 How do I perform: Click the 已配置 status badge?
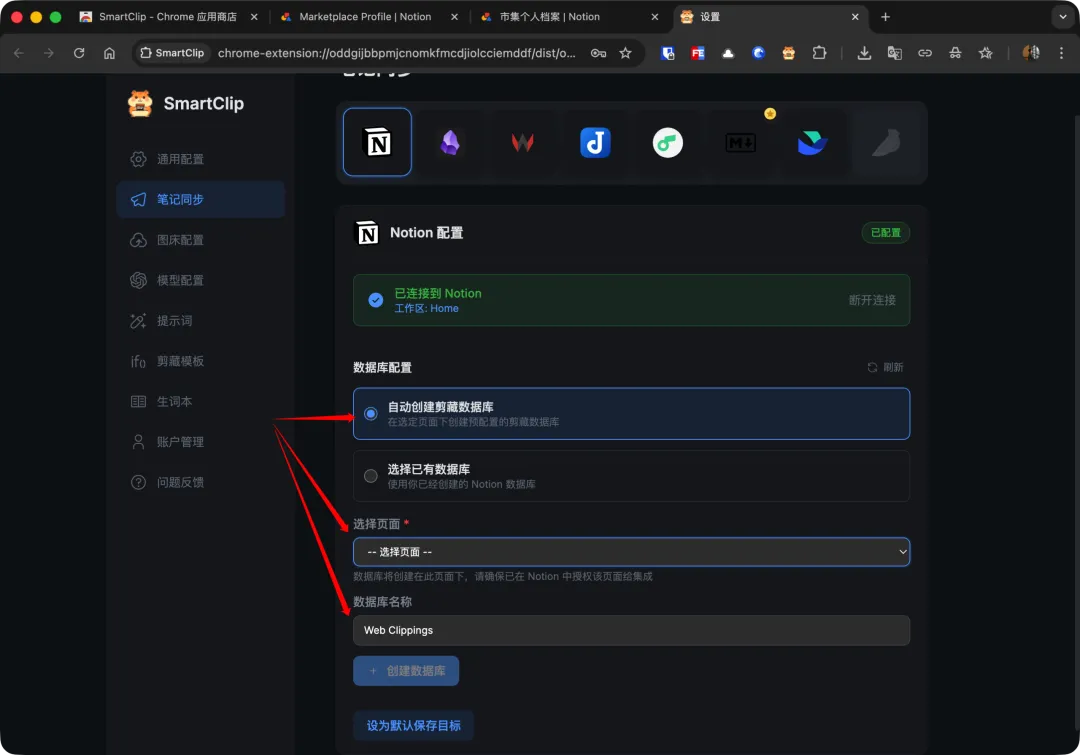[x=886, y=233]
